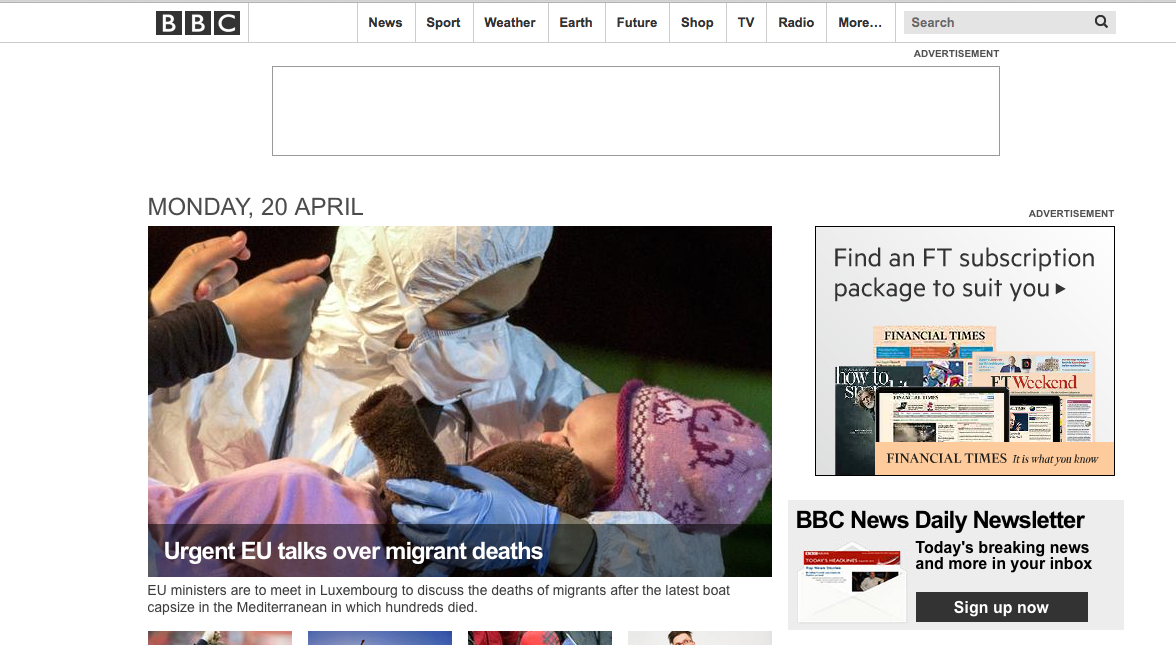Screen dimensions: 1176x645
Task: Click the BBC News Daily Newsletter heading
Action: 940,520
